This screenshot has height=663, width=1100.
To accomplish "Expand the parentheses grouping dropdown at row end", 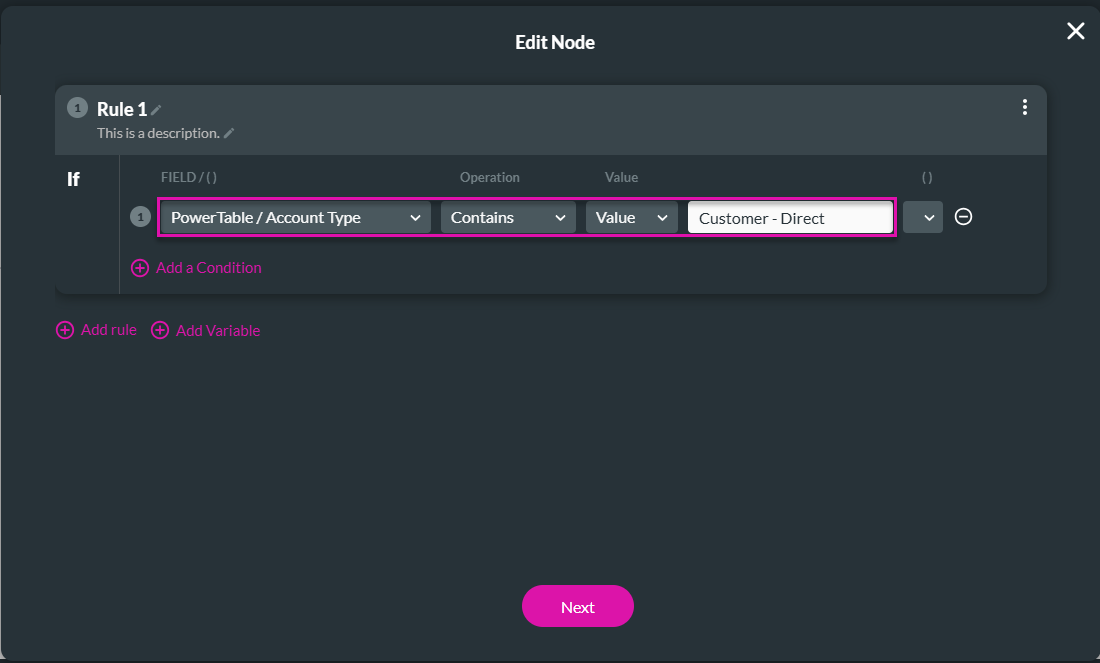I will (x=922, y=217).
